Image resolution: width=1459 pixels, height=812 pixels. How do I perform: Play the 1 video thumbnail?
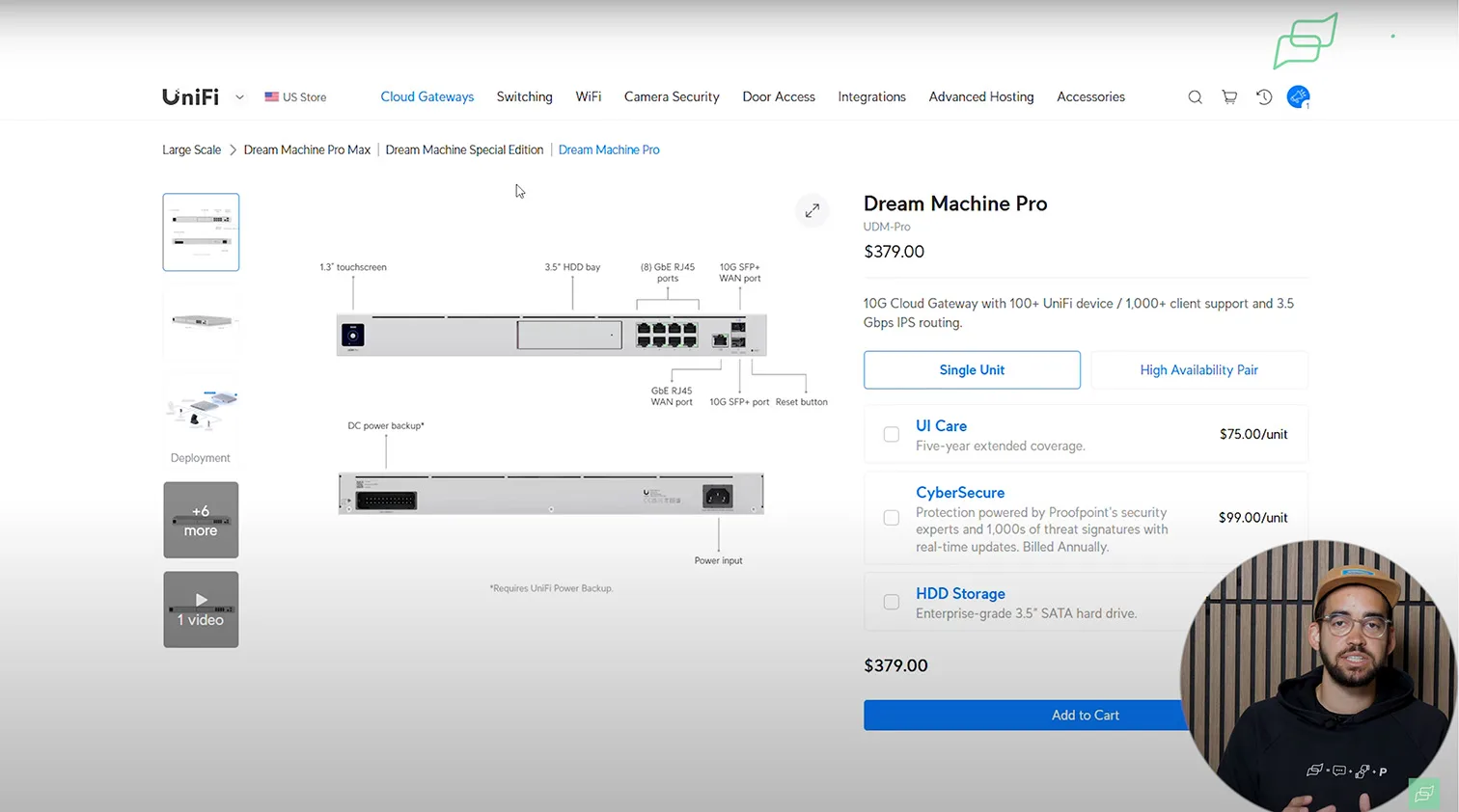201,609
